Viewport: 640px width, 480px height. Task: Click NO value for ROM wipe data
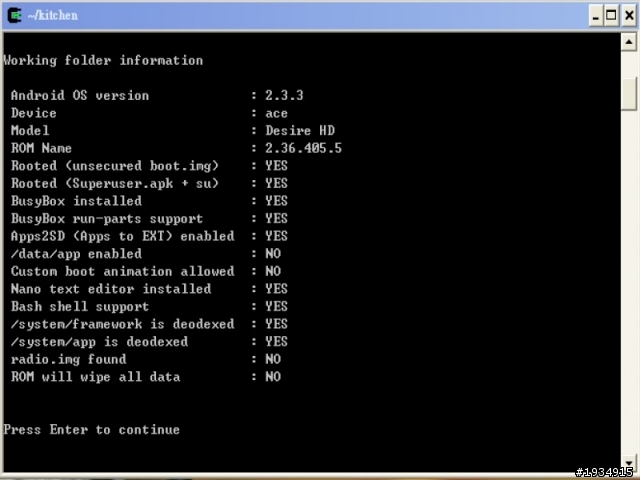273,377
